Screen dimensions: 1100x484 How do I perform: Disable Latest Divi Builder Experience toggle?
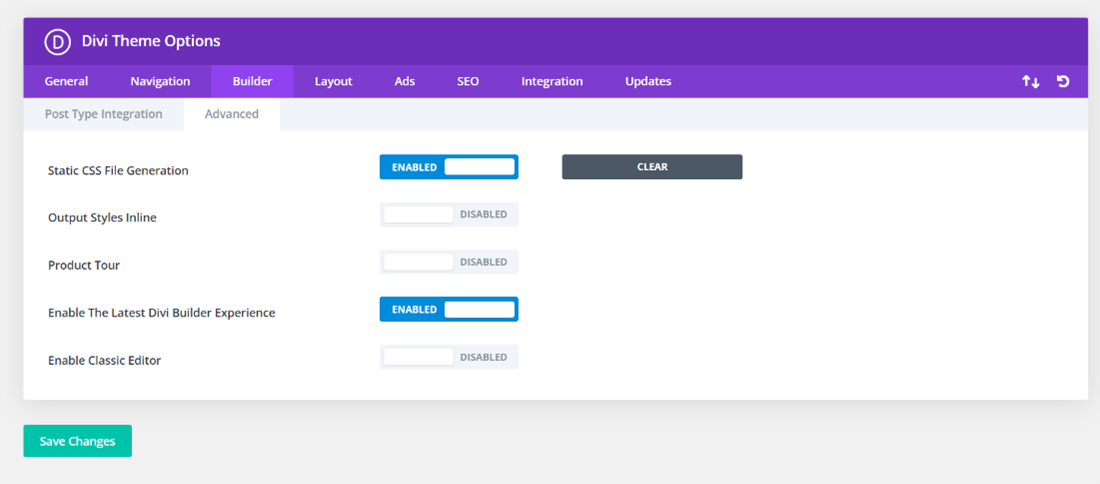[449, 310]
